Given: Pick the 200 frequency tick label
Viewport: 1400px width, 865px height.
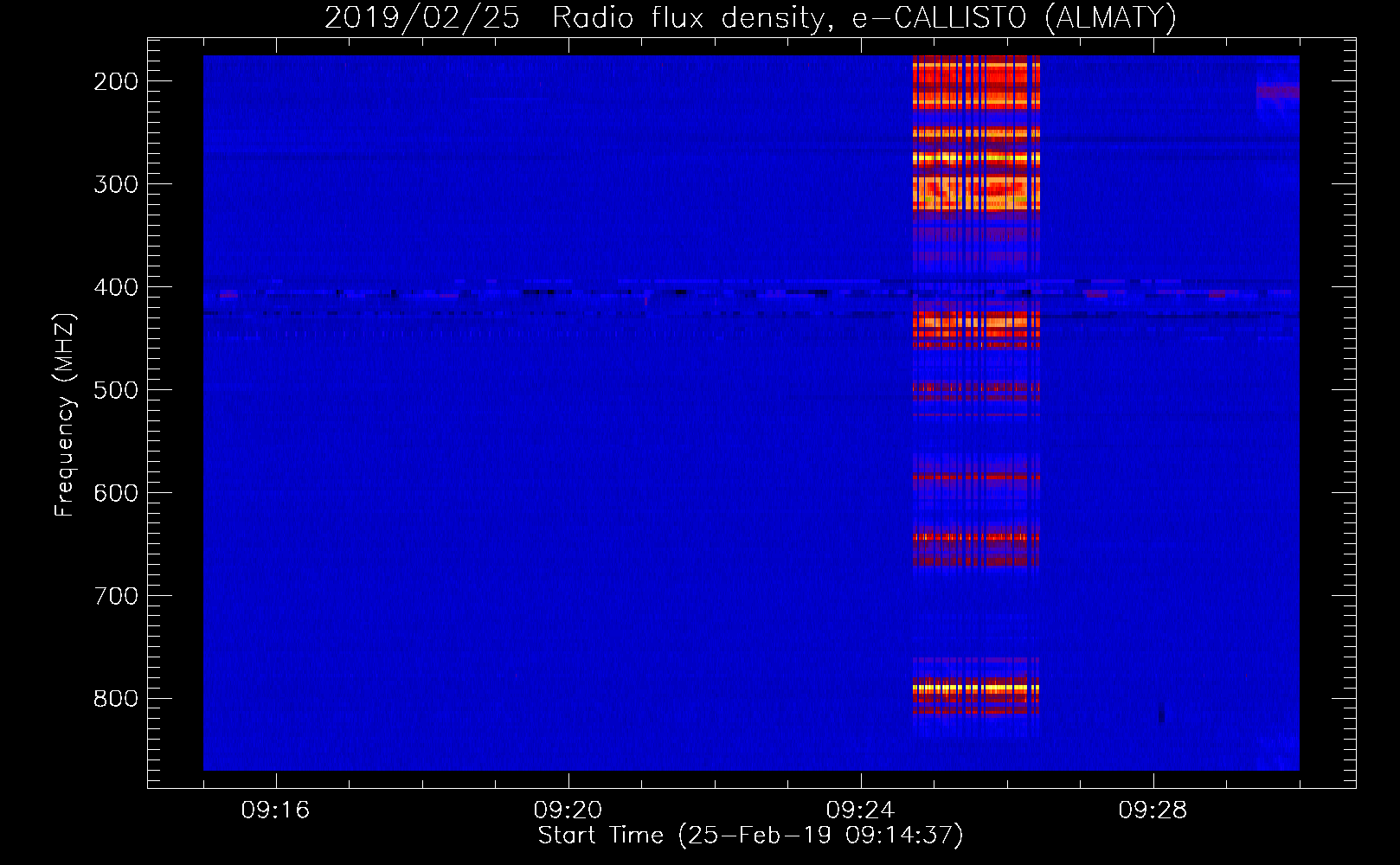Looking at the screenshot, I should click(116, 81).
